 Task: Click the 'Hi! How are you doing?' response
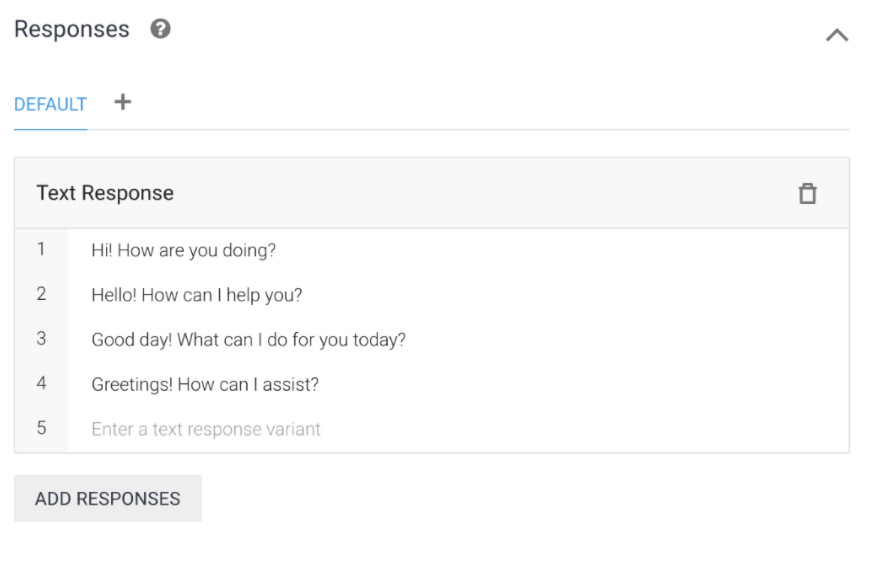click(183, 250)
